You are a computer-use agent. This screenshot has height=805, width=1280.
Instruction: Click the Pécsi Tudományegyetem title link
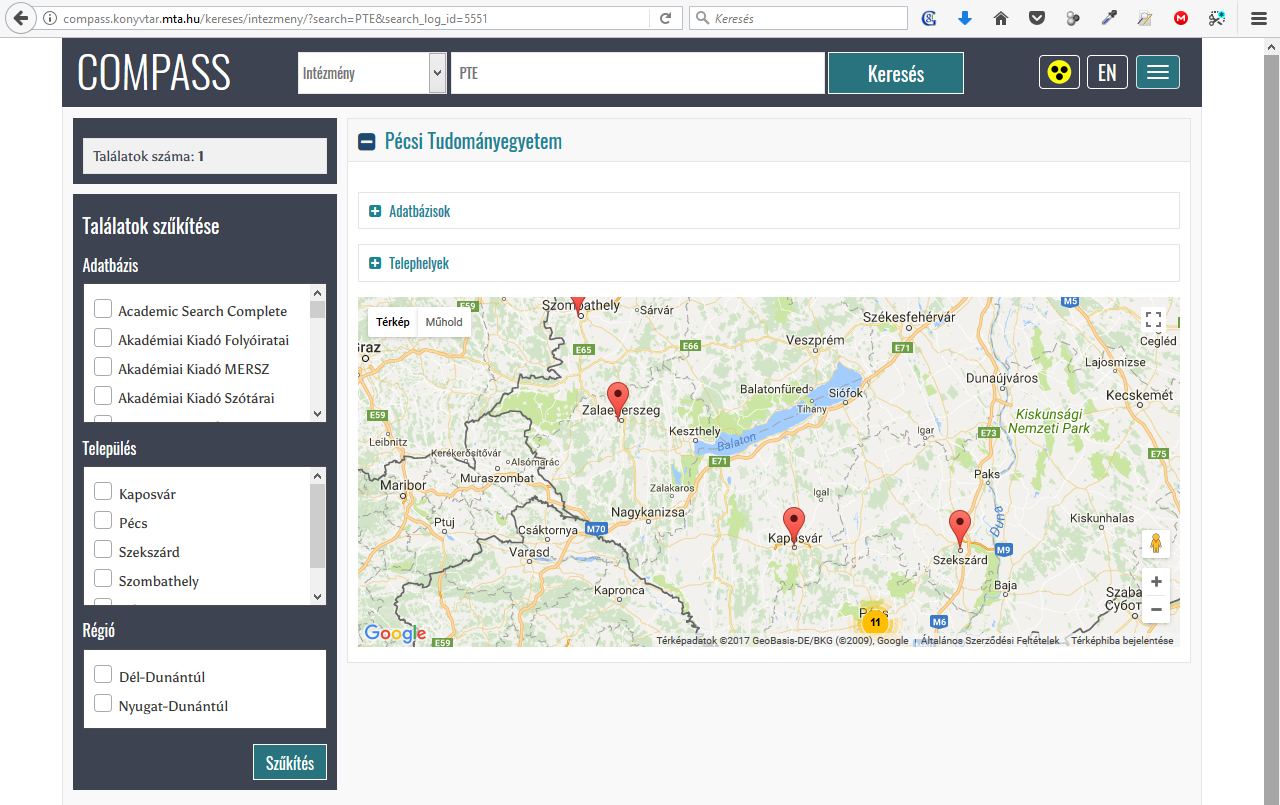tap(473, 141)
